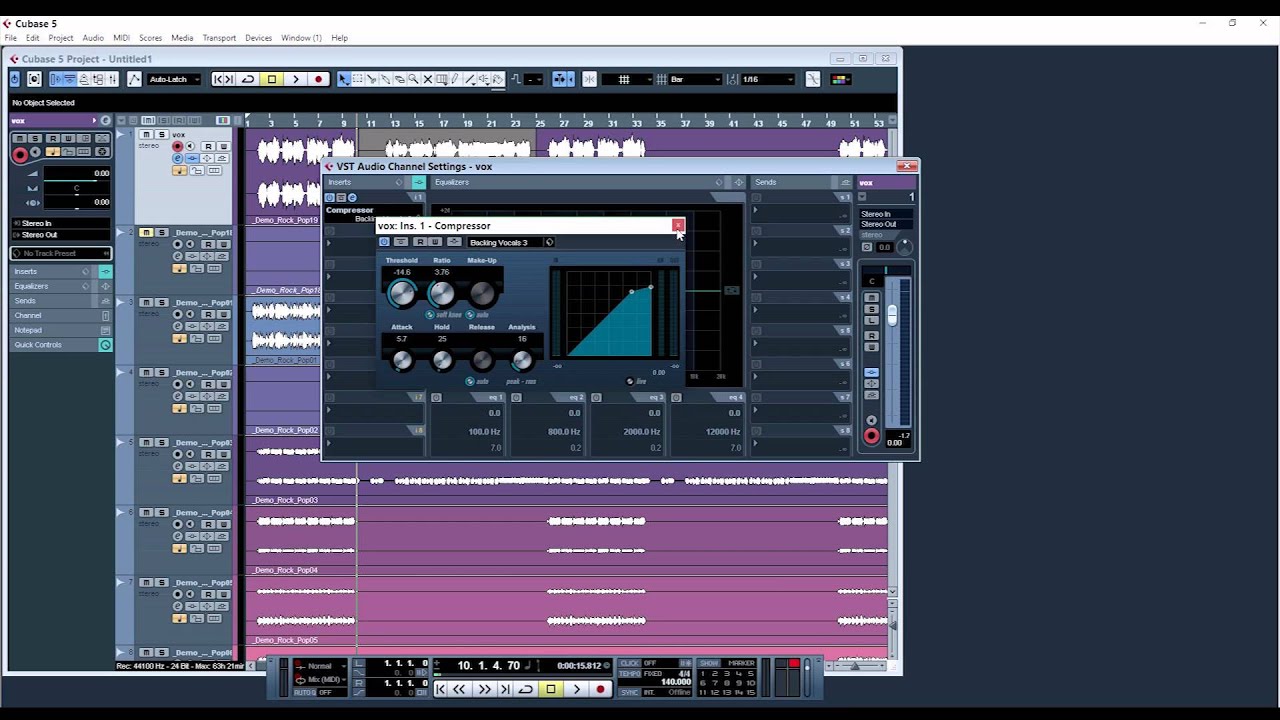Open Stereo Out output routing in channel settings
Viewport: 1280px width, 720px height.
886,224
